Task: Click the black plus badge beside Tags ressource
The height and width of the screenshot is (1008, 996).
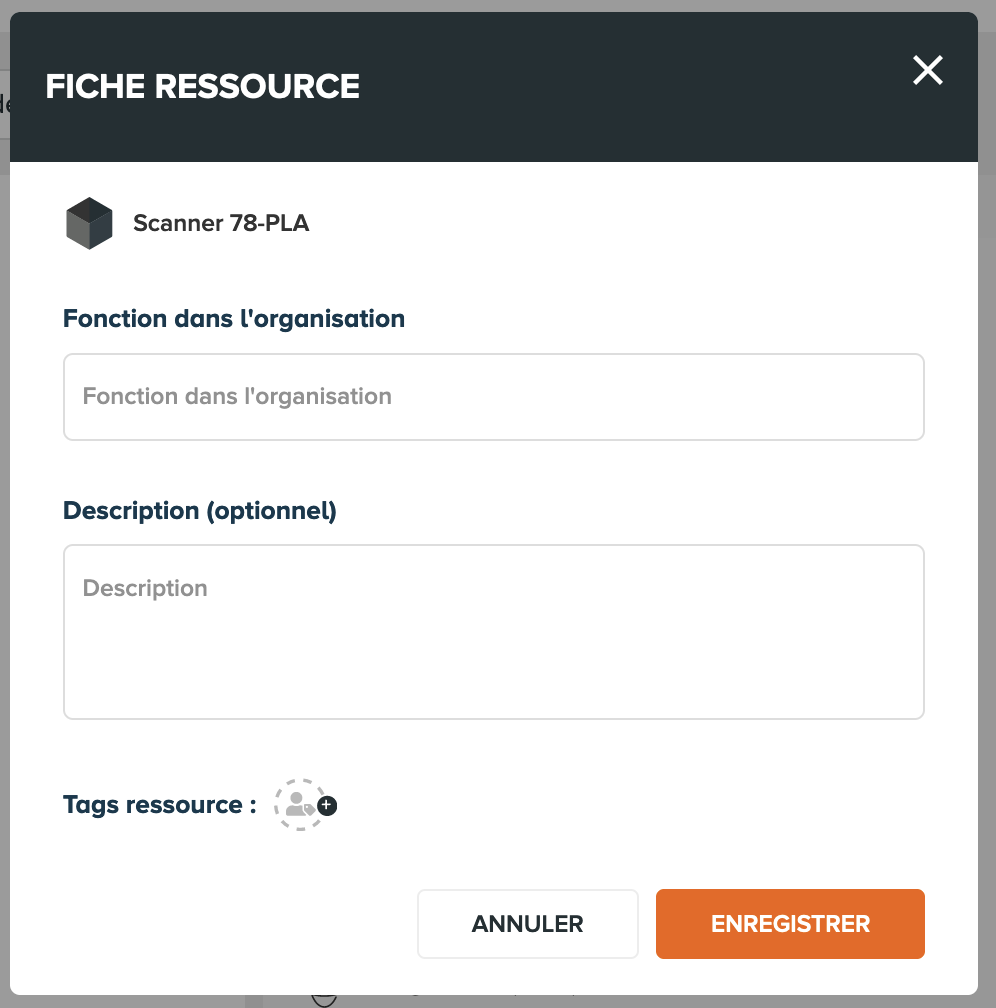Action: (x=327, y=806)
